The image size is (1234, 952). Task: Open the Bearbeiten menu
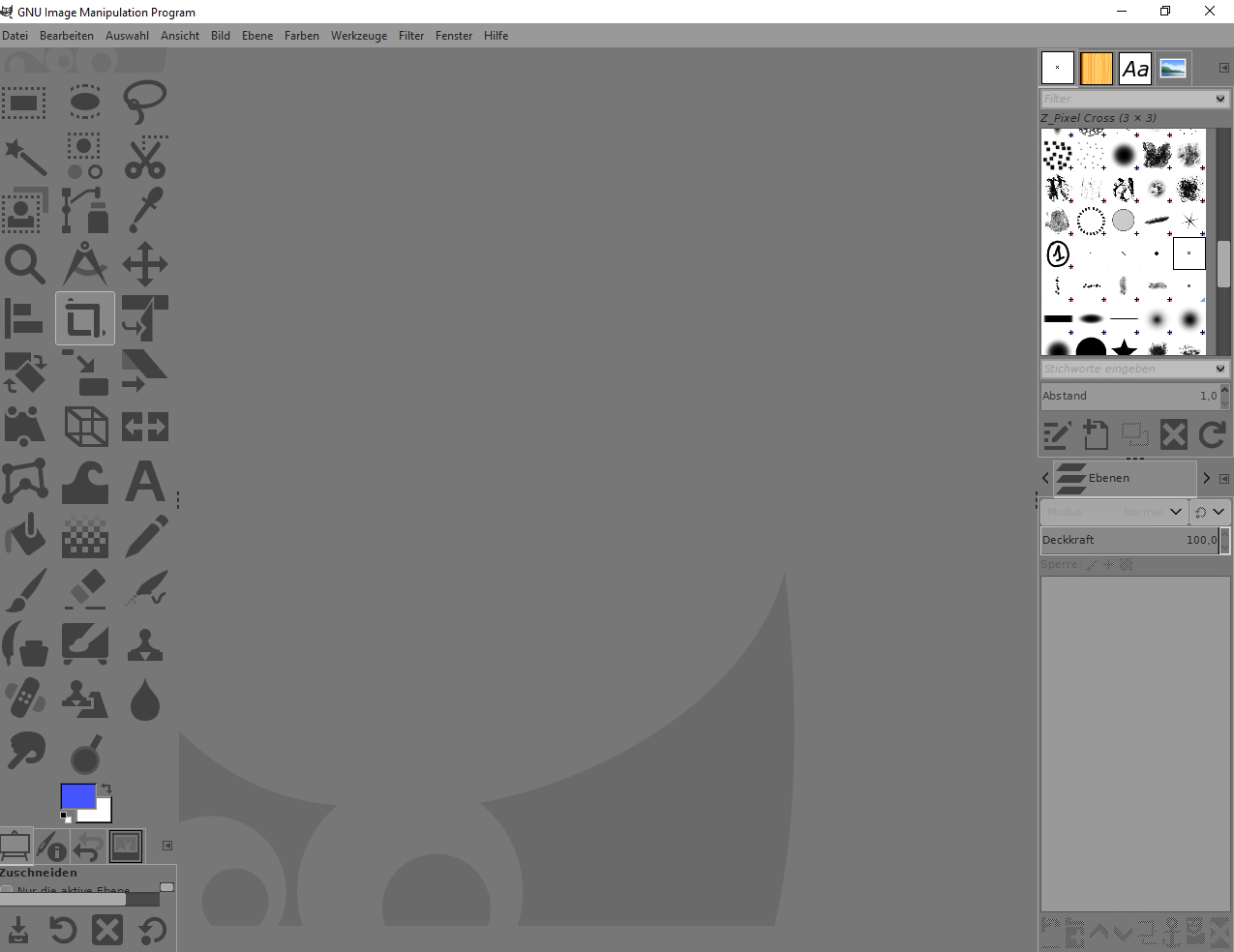67,36
